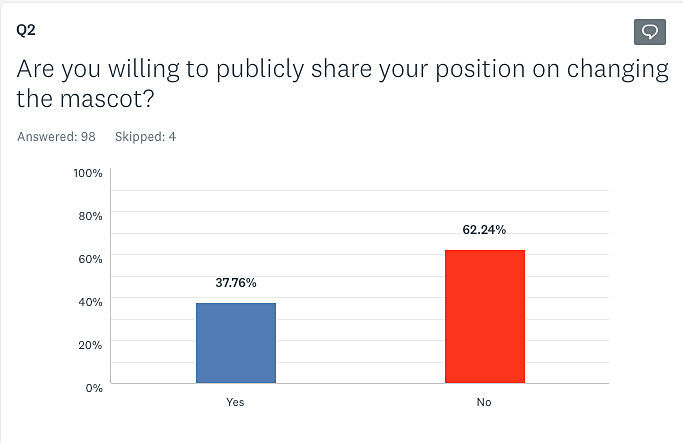683x443 pixels.
Task: Click the red No bar
Action: [x=484, y=316]
